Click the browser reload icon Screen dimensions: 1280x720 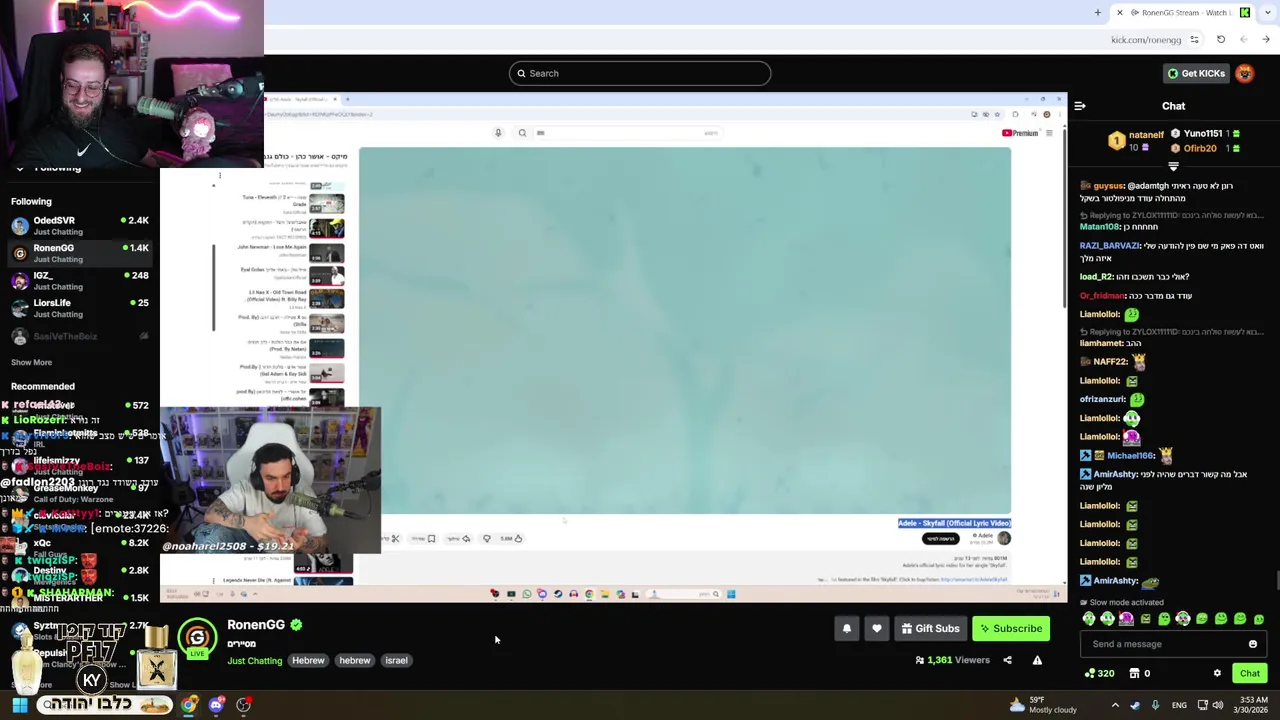point(1221,40)
